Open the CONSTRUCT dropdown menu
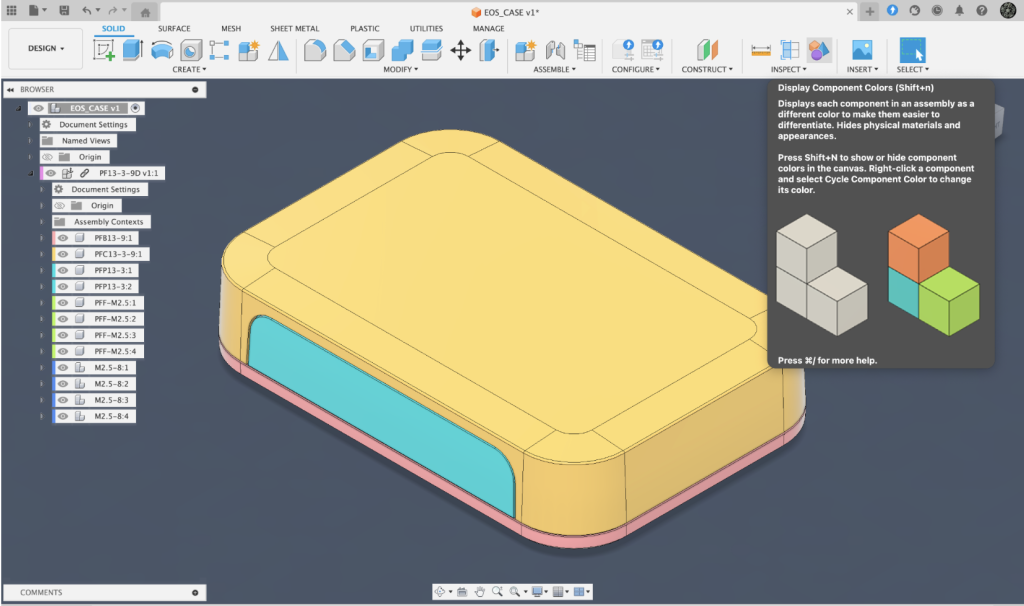Screen dimensions: 1024x606 [707, 69]
